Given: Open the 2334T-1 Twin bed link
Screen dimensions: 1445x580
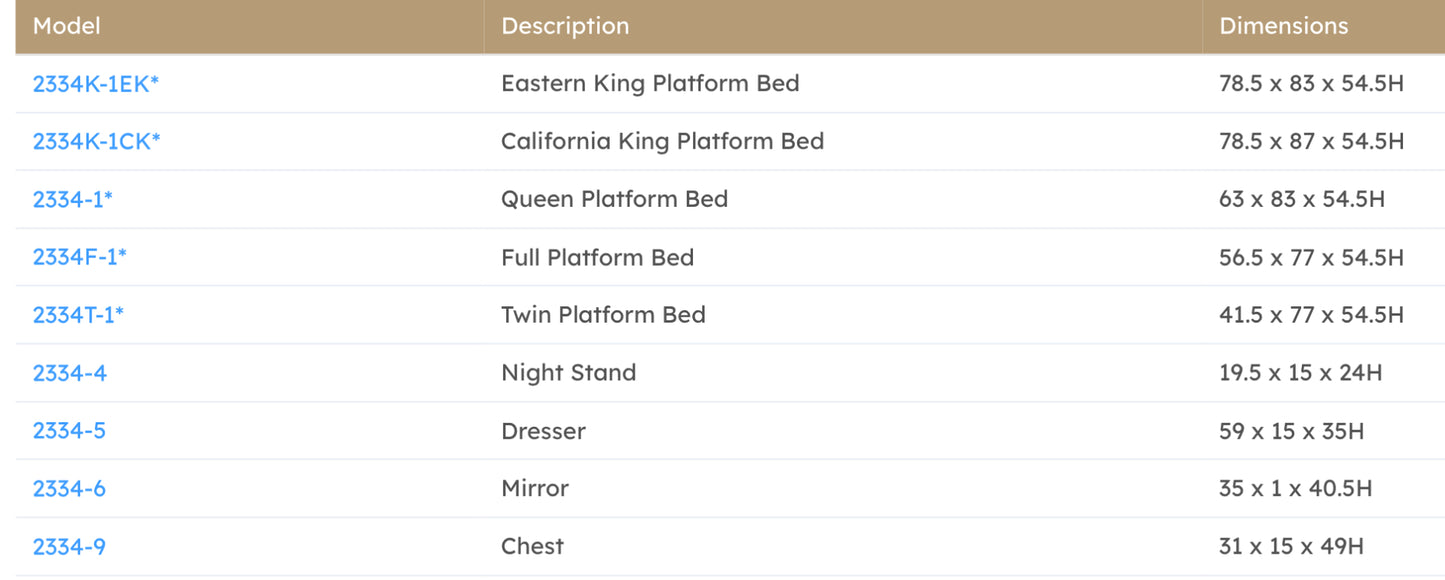Looking at the screenshot, I should click(x=78, y=315).
